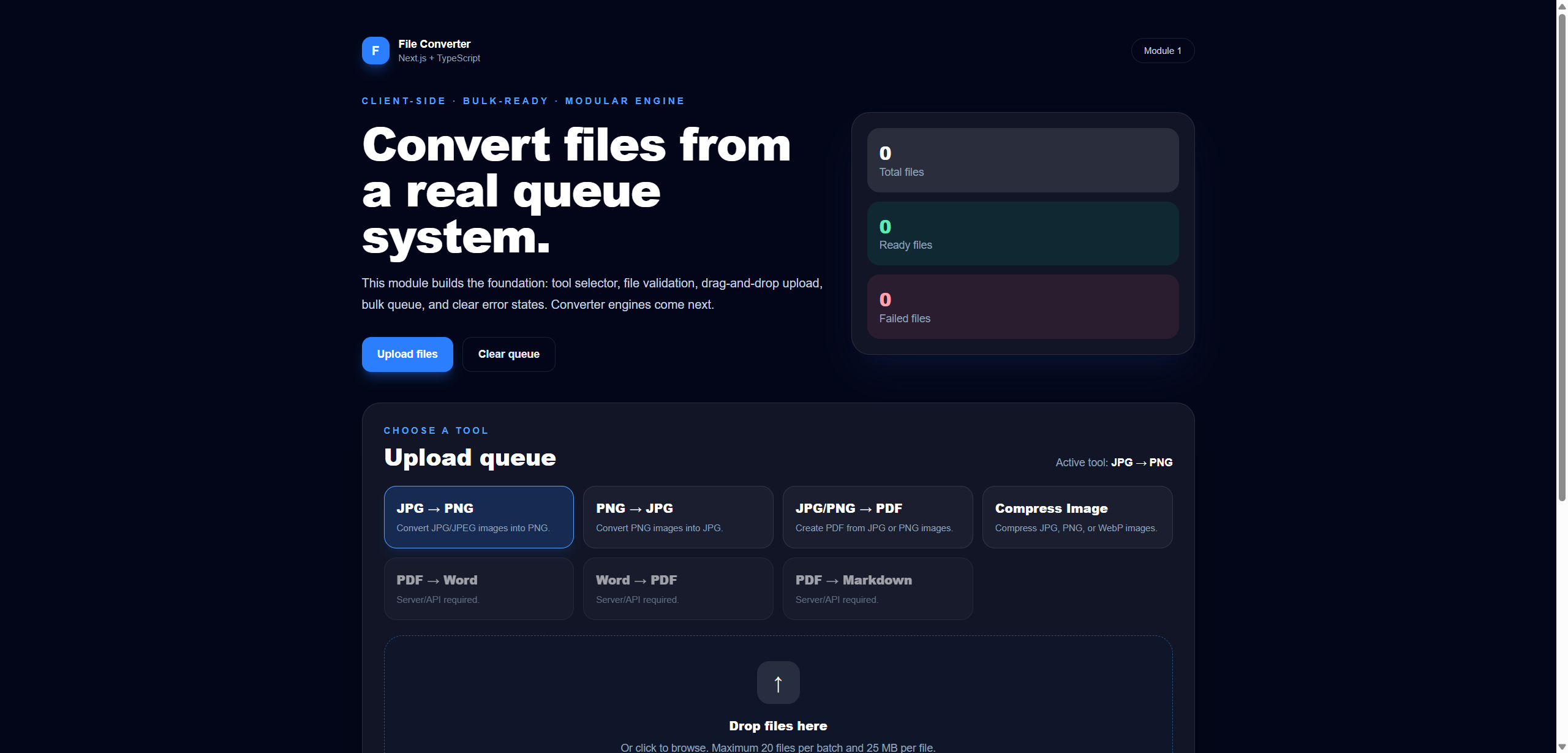Click the Ready files stat card
The width and height of the screenshot is (1568, 753).
[x=1023, y=233]
